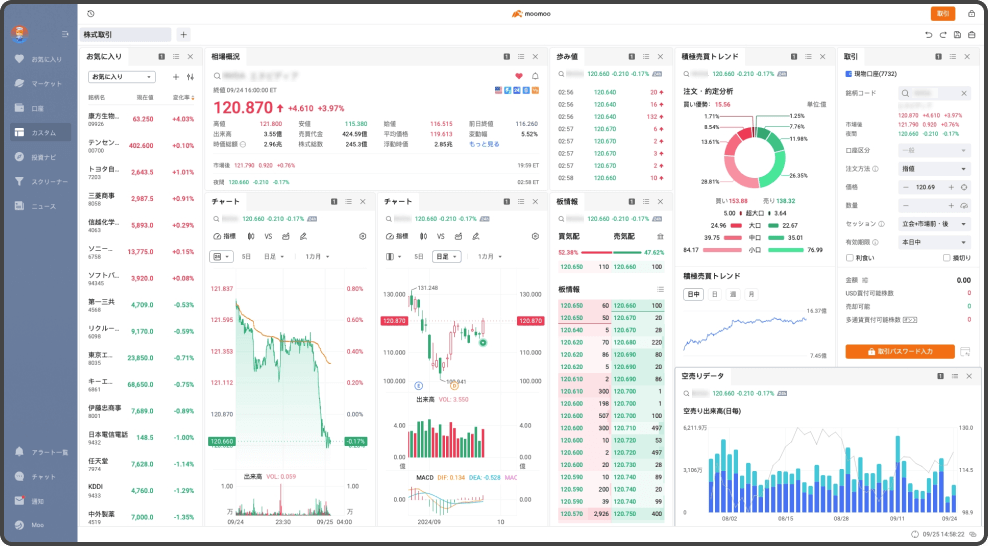
Task: Select the 週 period in 積極売買トレンド
Action: tap(734, 294)
